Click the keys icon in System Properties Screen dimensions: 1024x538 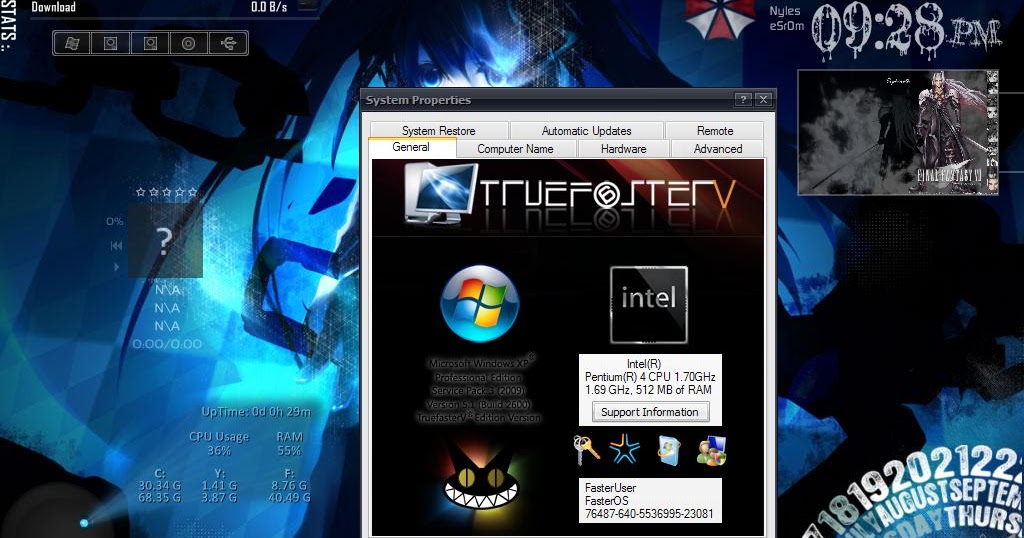point(586,450)
